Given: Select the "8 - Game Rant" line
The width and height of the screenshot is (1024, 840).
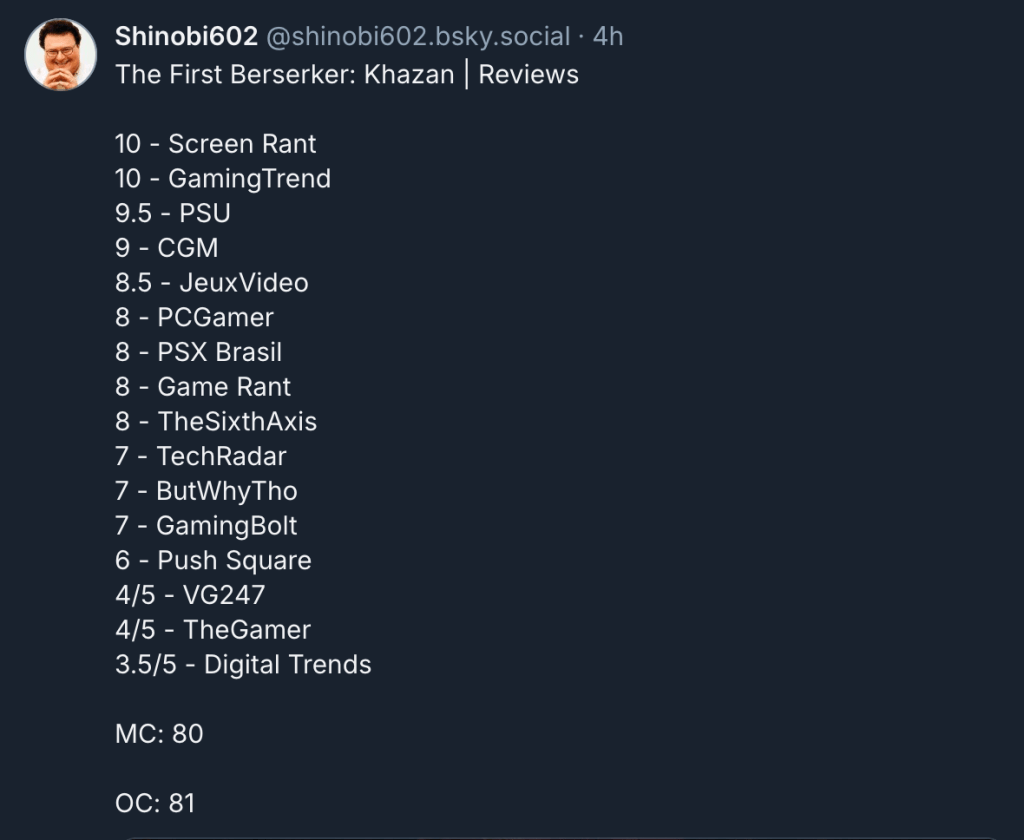Looking at the screenshot, I should (x=202, y=387).
